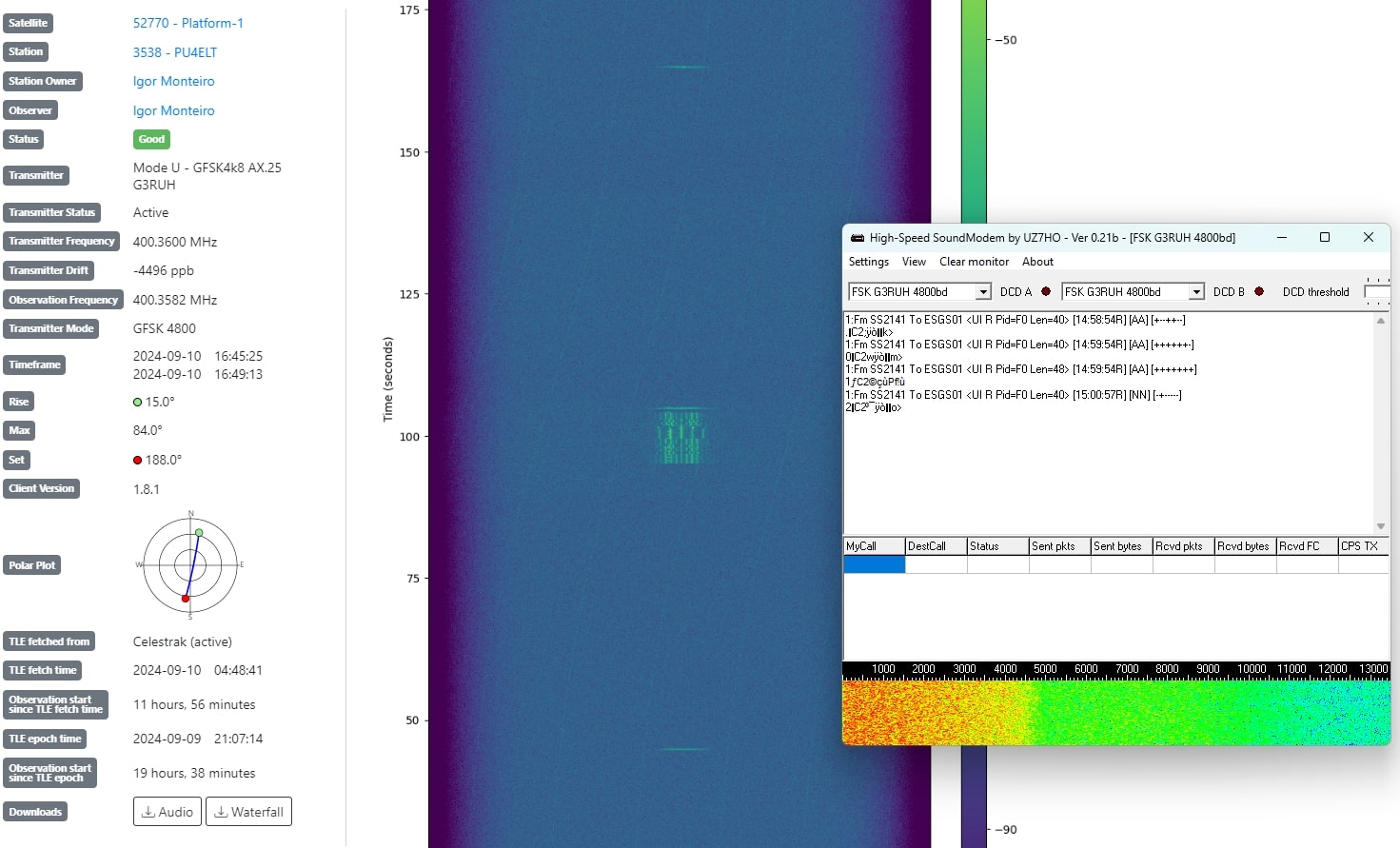This screenshot has width=1400, height=848.
Task: Click the Sent pkts column header
Action: (x=1060, y=546)
